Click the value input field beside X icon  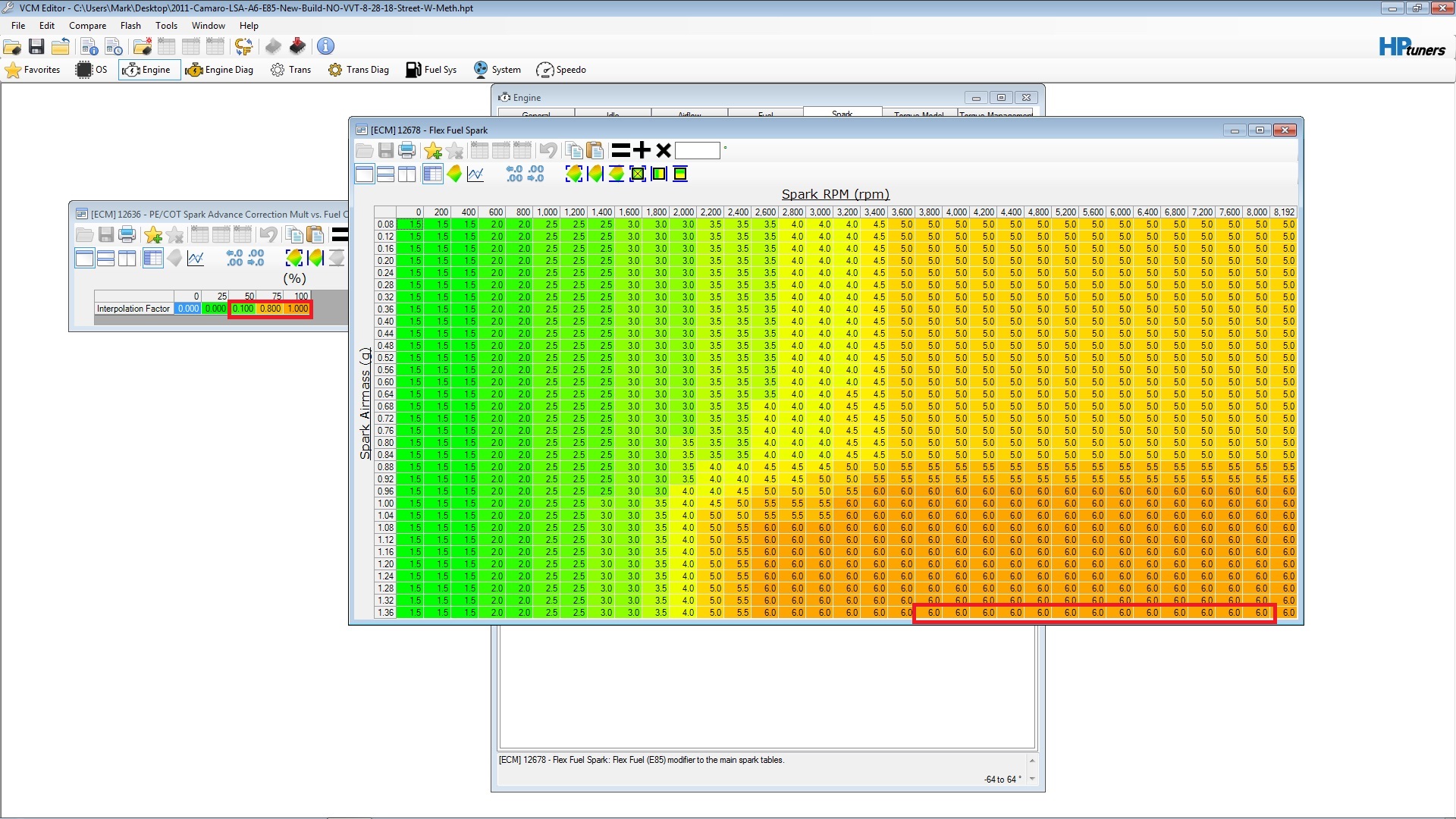point(697,150)
